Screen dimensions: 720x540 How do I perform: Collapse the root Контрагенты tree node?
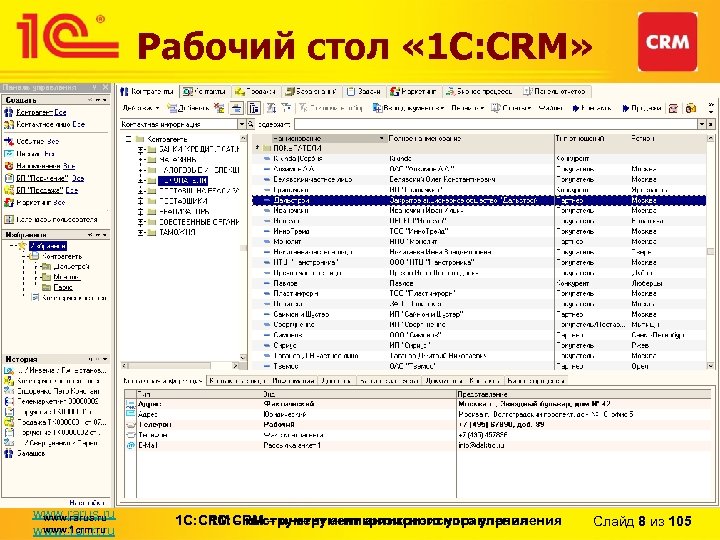128,139
